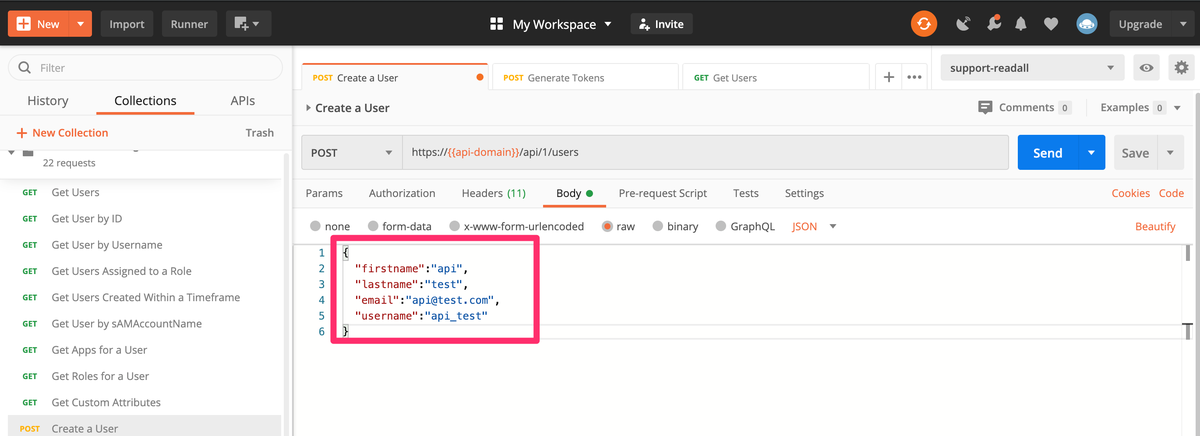
Task: Select the GraphQL body type
Action: pyautogui.click(x=745, y=226)
